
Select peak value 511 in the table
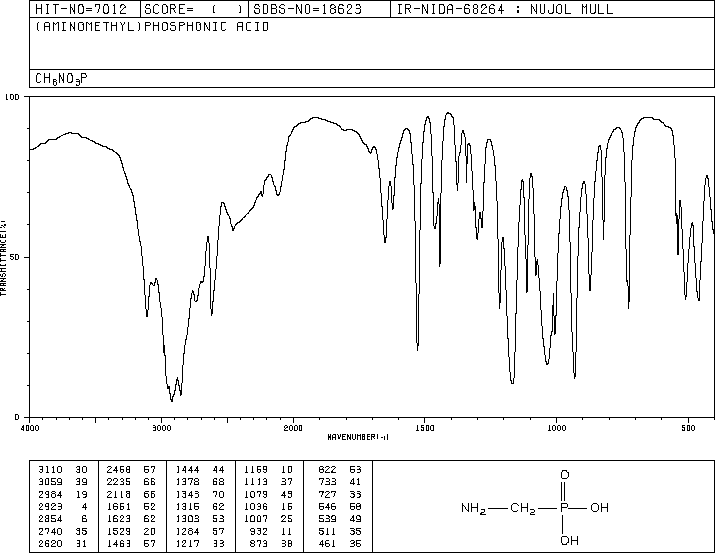(327, 531)
